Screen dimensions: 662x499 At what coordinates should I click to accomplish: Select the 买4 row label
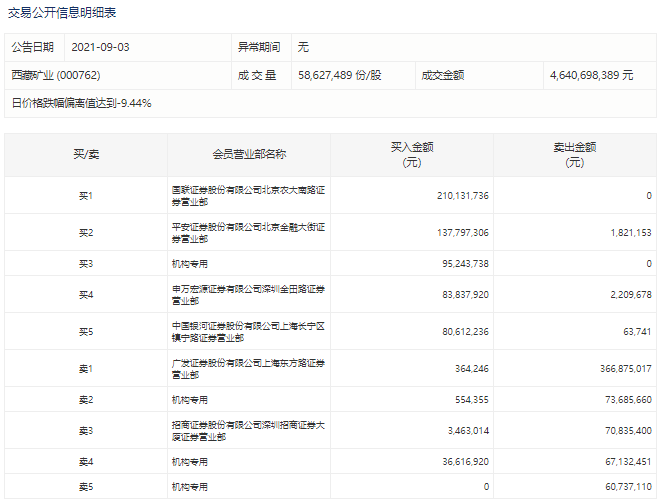pyautogui.click(x=86, y=295)
